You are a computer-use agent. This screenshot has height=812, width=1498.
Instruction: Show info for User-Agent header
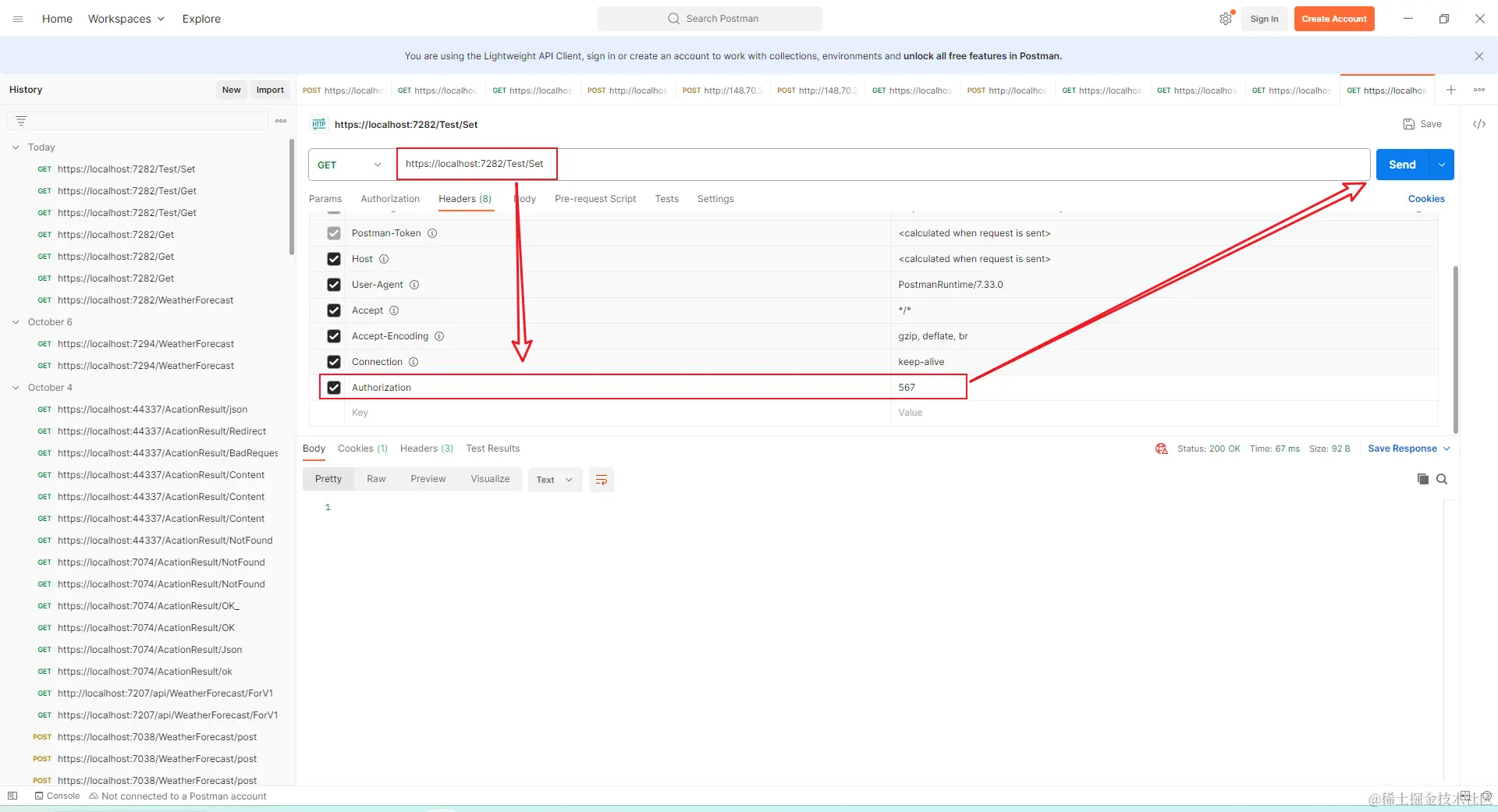coord(414,285)
